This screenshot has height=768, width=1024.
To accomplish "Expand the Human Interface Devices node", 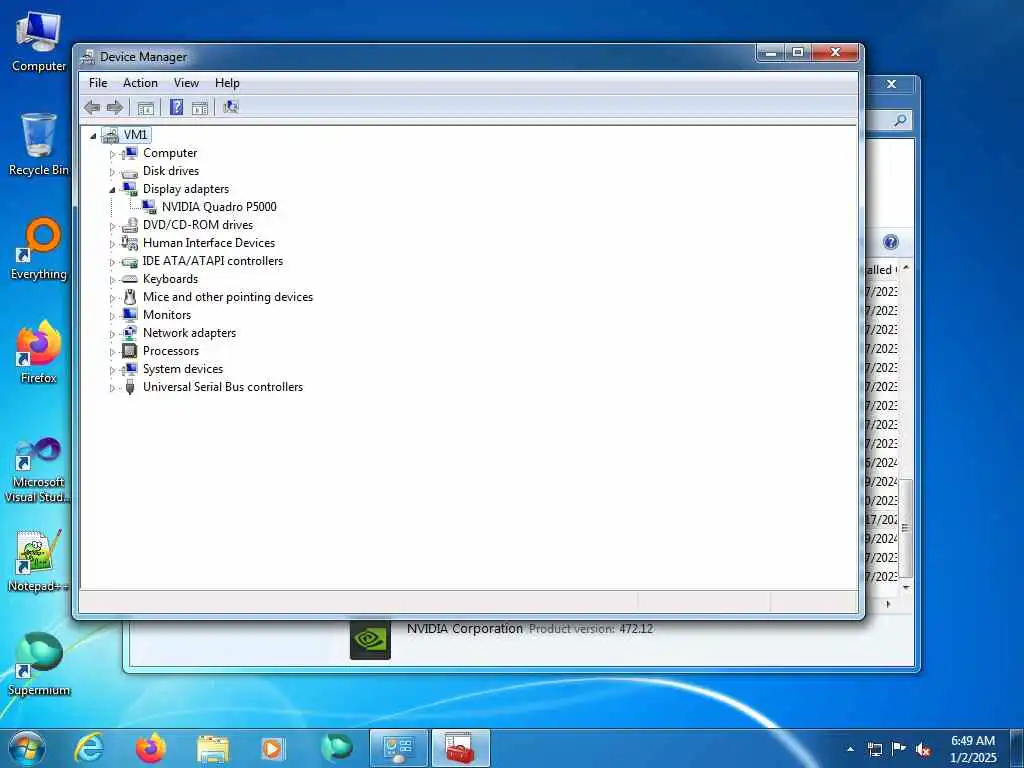I will click(x=112, y=244).
